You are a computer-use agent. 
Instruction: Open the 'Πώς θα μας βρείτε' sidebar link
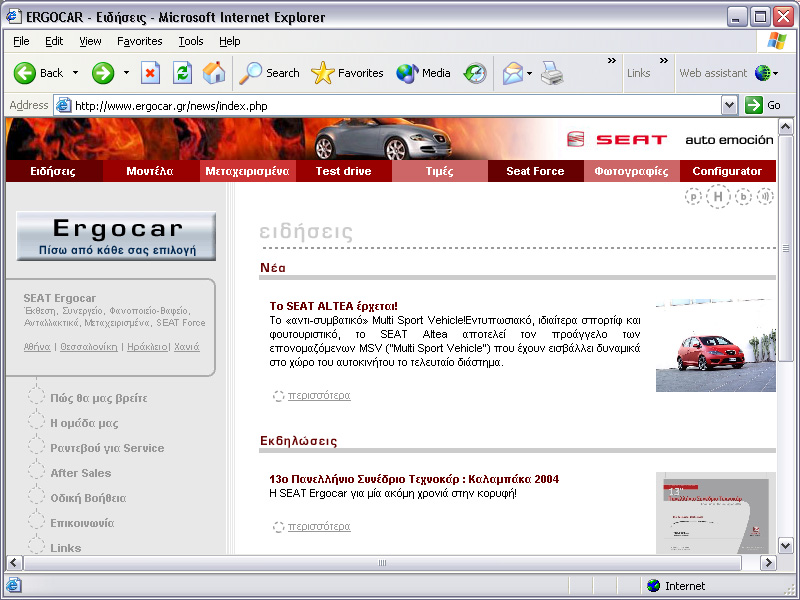click(x=99, y=398)
